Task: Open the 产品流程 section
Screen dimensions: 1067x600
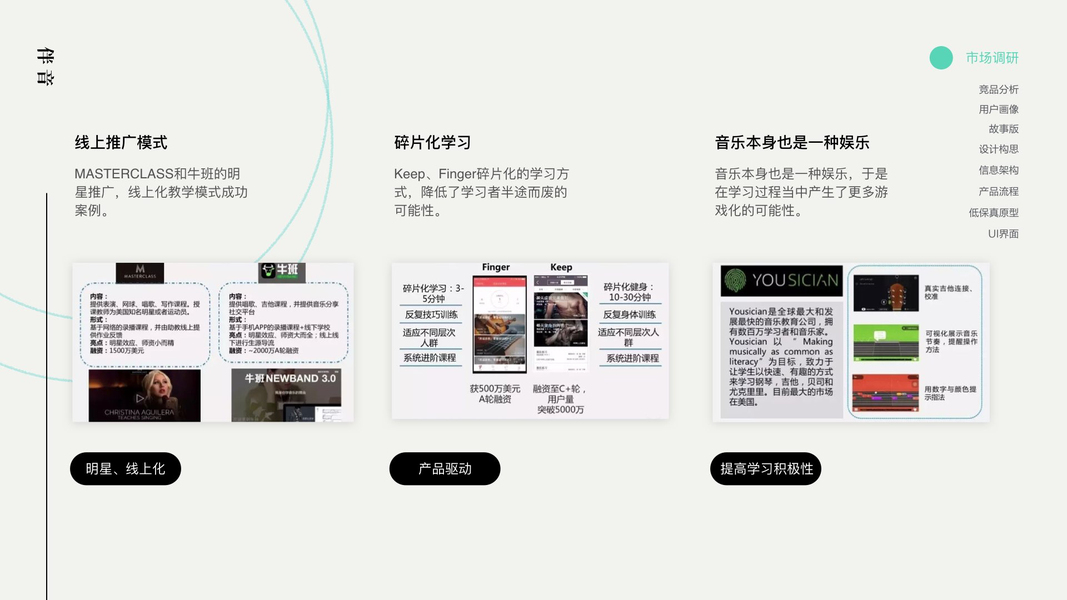Action: click(998, 191)
